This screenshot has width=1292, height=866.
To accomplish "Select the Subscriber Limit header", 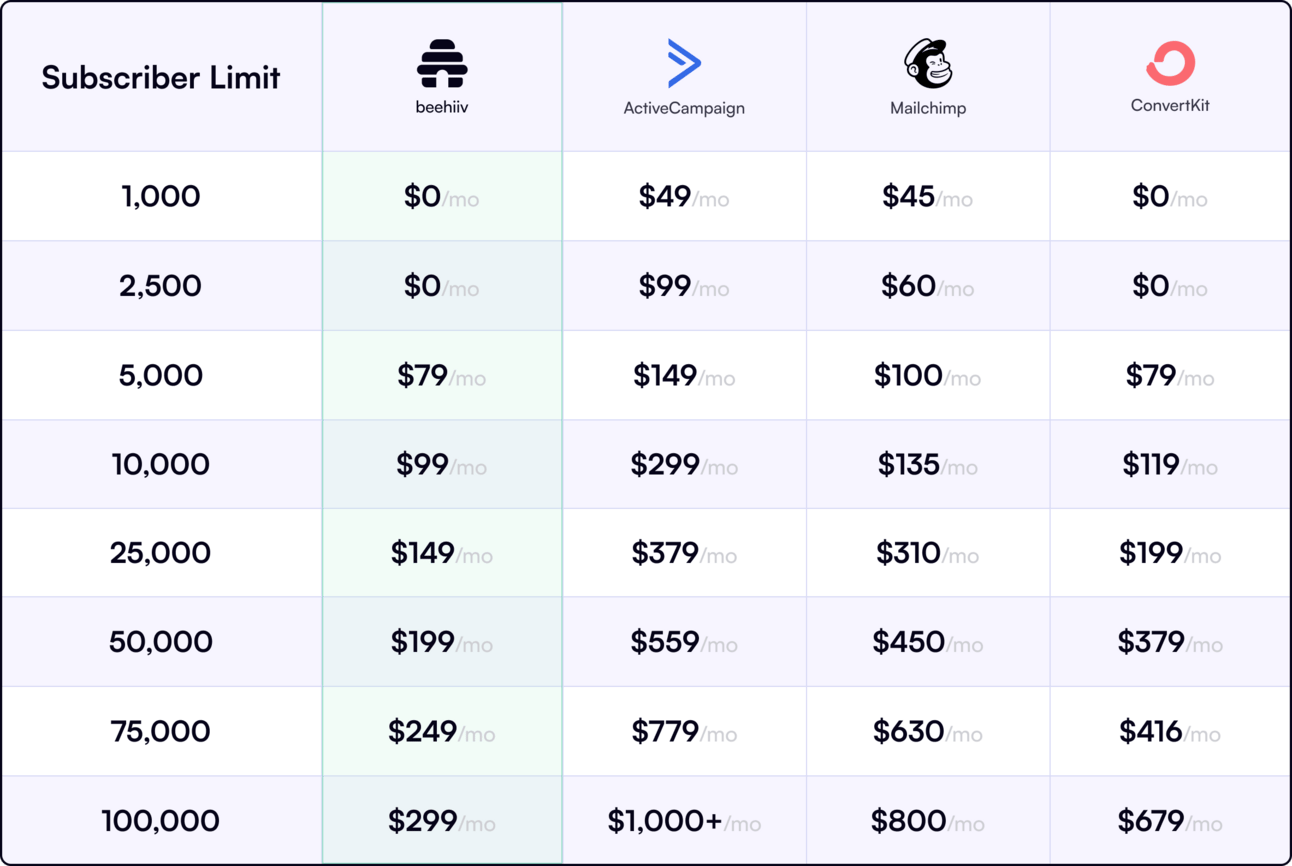I will (161, 77).
